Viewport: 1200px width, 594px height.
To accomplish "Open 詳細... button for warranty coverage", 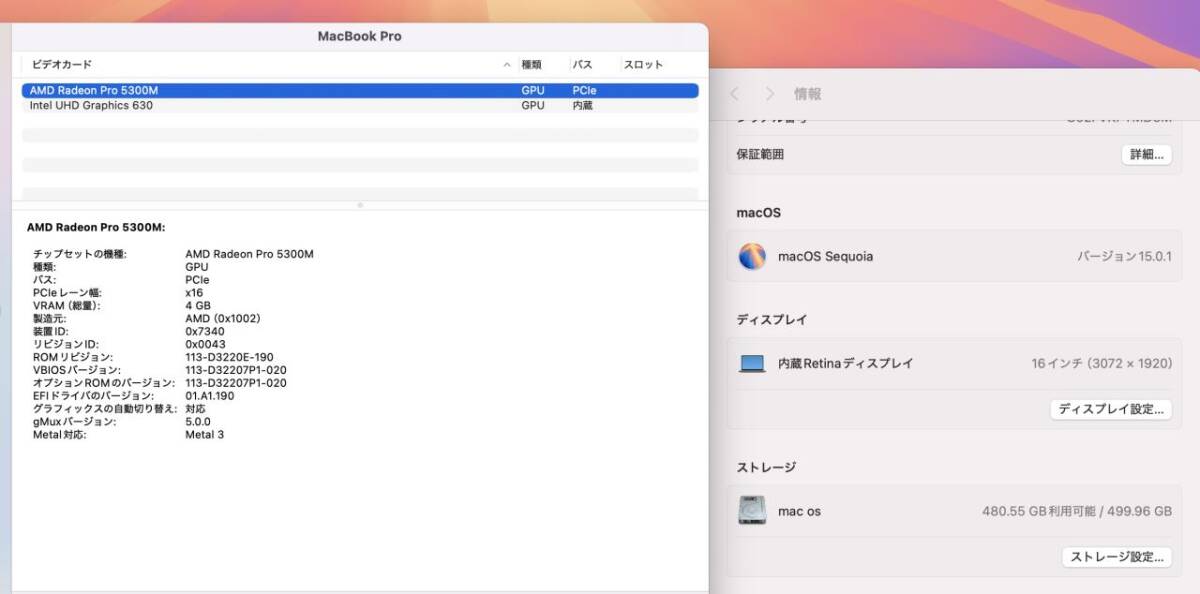I will 1146,155.
